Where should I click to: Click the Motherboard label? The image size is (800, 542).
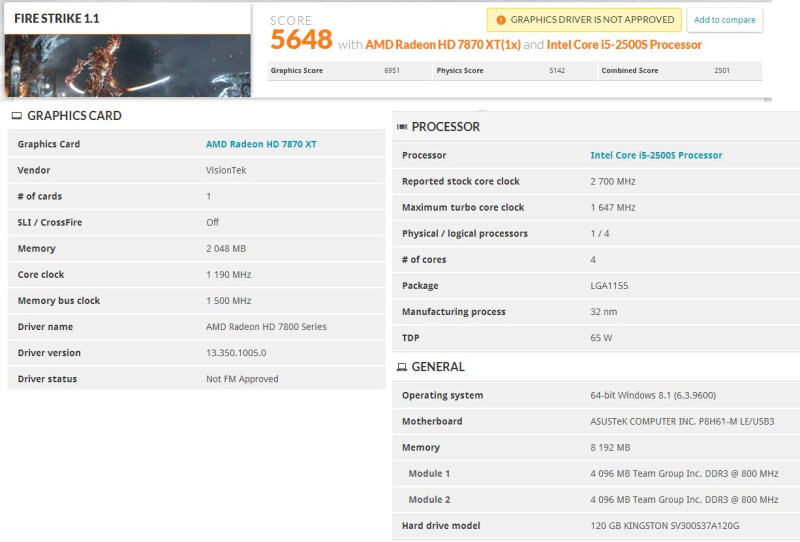pyautogui.click(x=432, y=422)
